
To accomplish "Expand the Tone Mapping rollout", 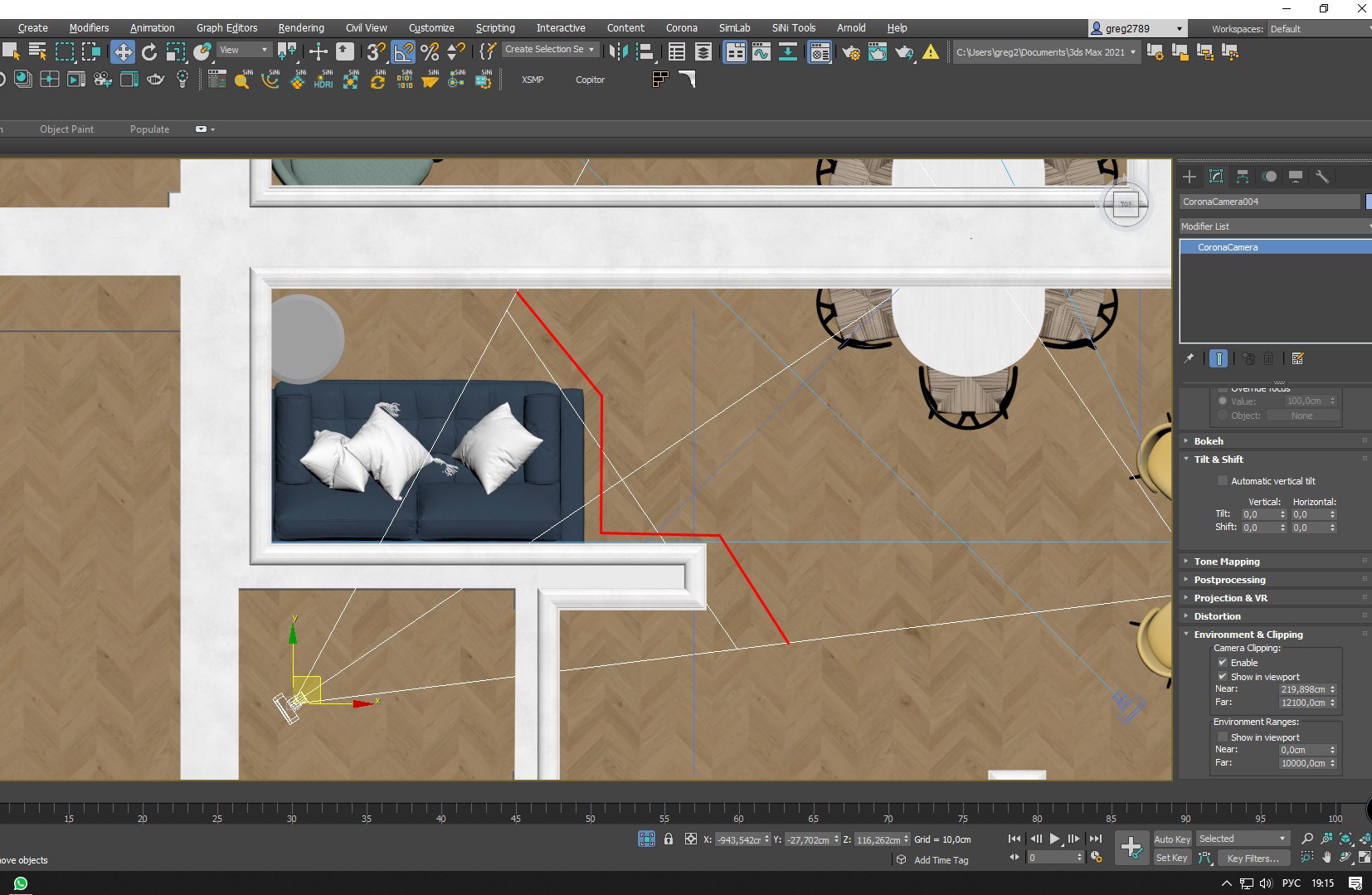I will click(1275, 562).
